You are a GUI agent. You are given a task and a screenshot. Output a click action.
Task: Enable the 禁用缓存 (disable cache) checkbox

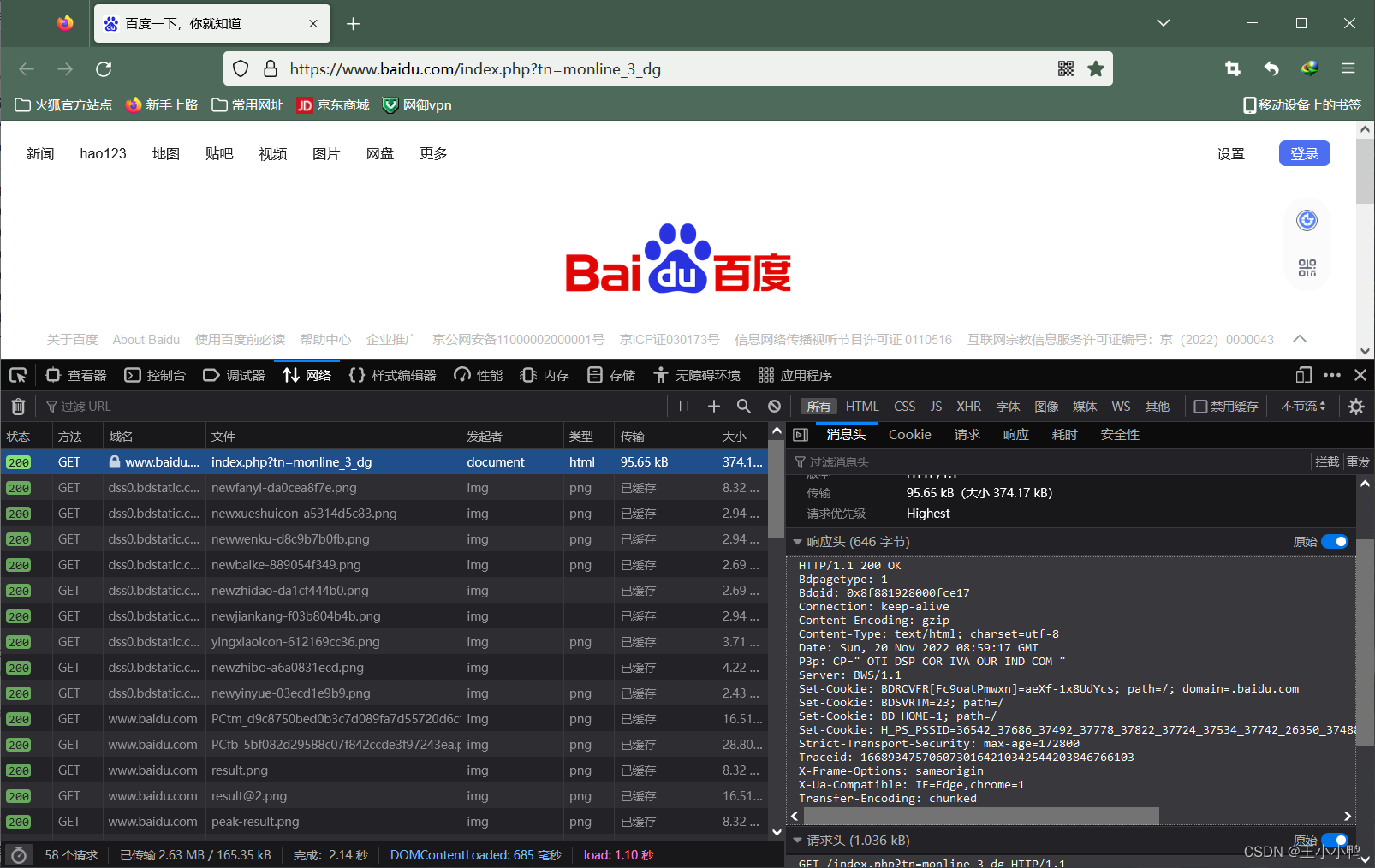1200,407
